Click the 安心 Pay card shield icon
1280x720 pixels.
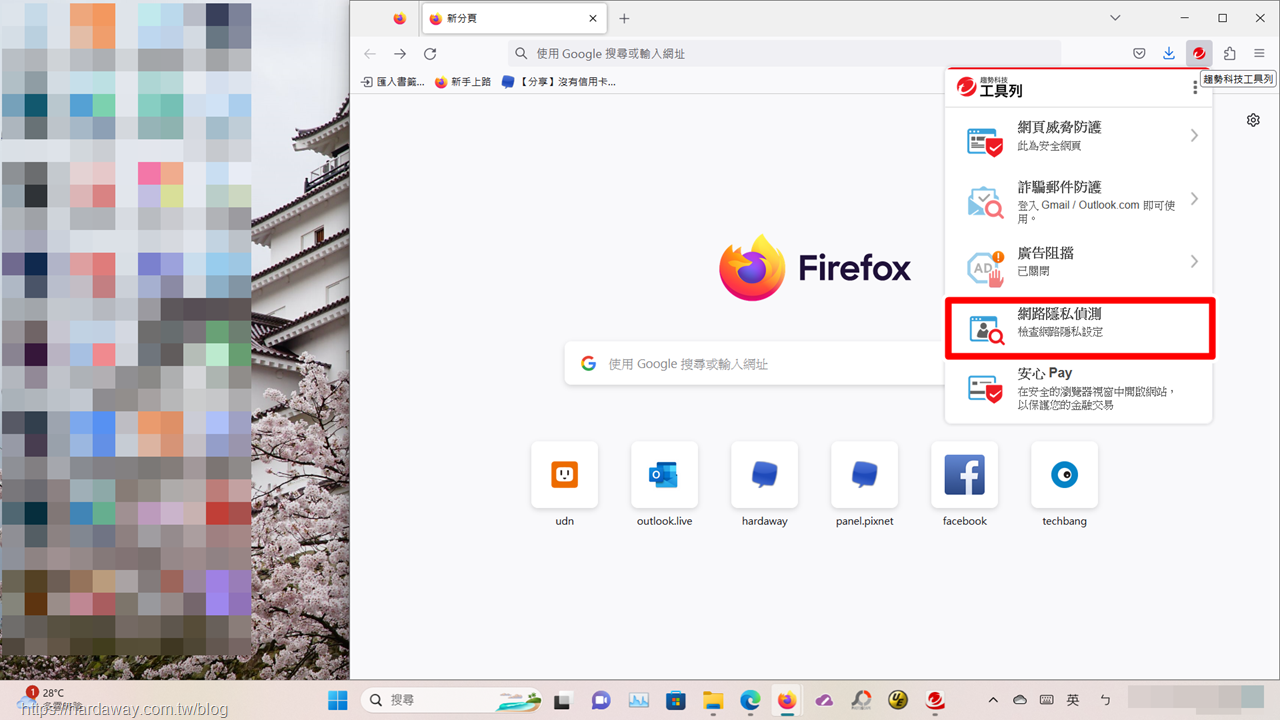pyautogui.click(x=985, y=389)
